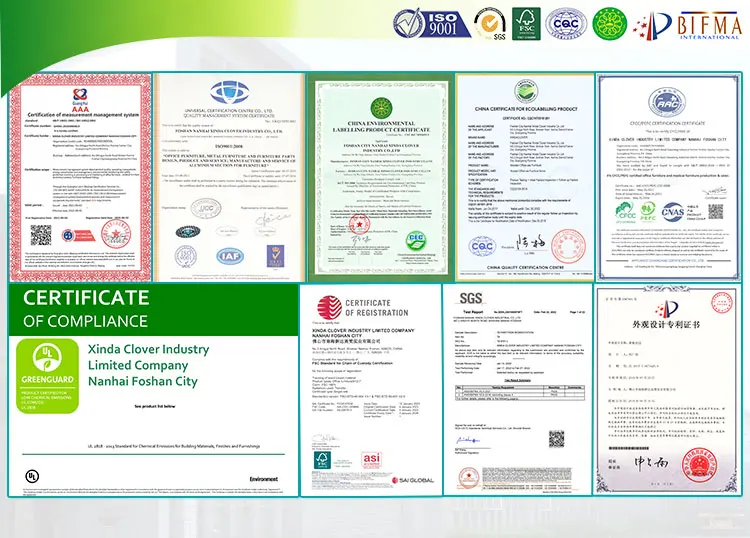Click 'Xinda Clover Industry' text
The image size is (750, 538).
[x=148, y=349]
